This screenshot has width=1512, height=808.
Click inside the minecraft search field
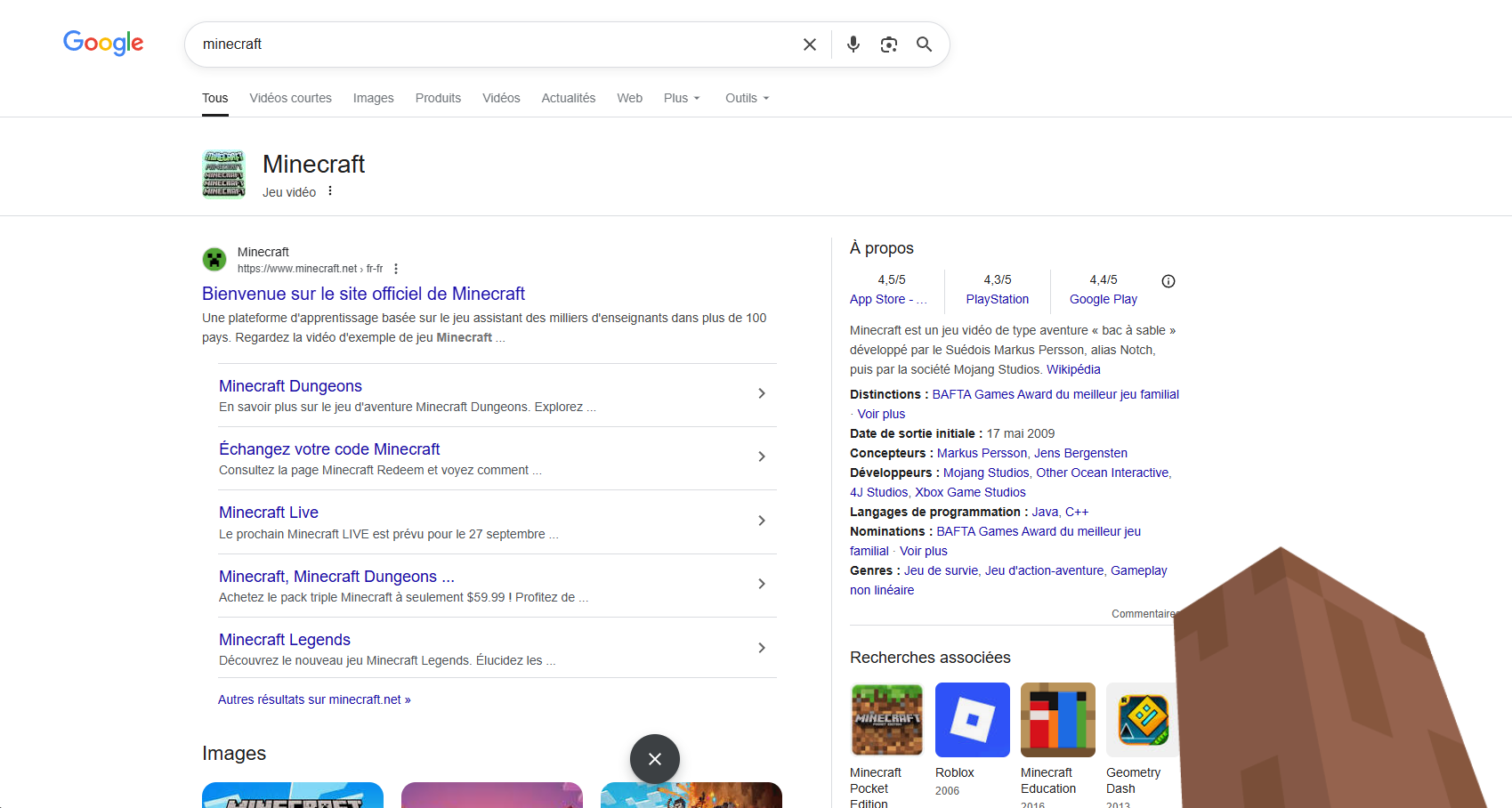coord(489,44)
